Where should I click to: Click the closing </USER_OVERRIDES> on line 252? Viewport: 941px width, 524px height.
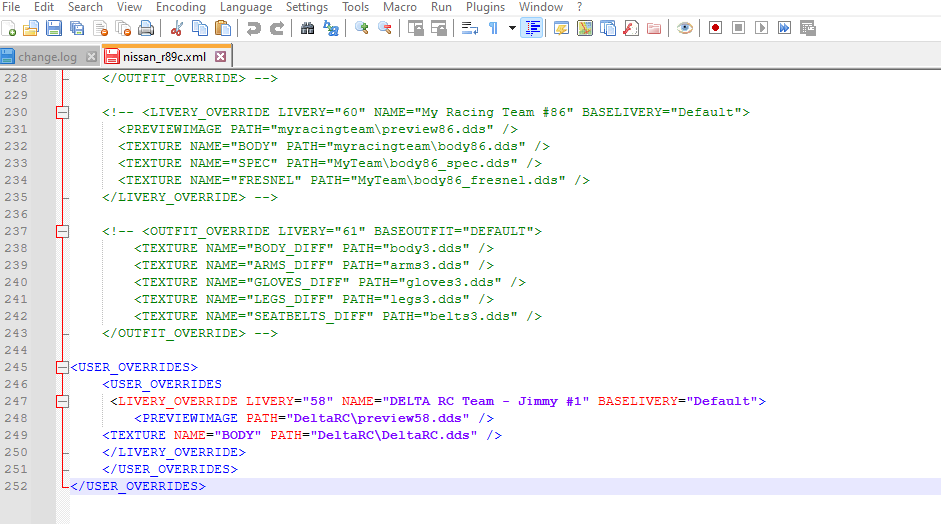click(x=138, y=486)
